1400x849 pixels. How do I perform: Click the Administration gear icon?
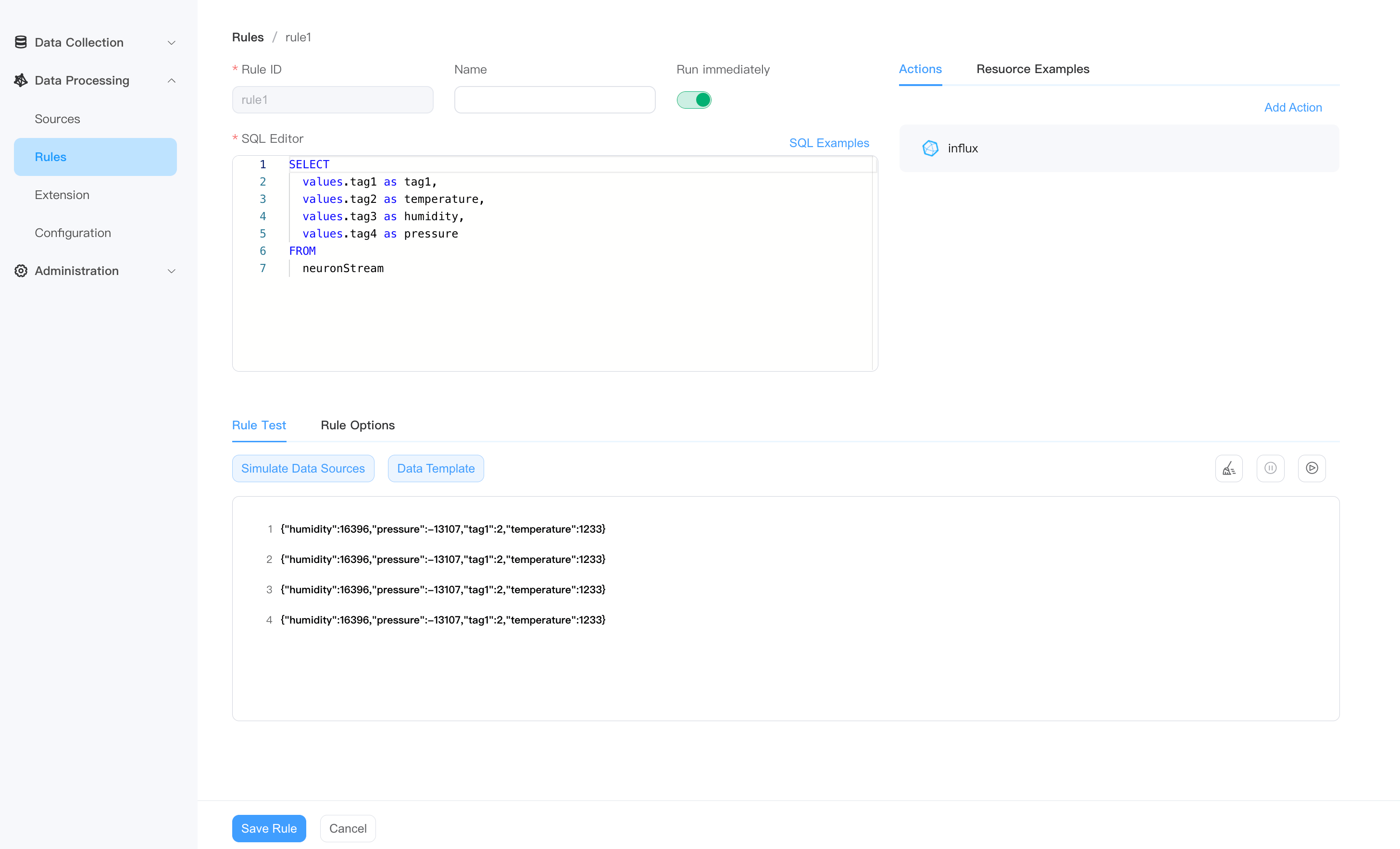pyautogui.click(x=21, y=271)
